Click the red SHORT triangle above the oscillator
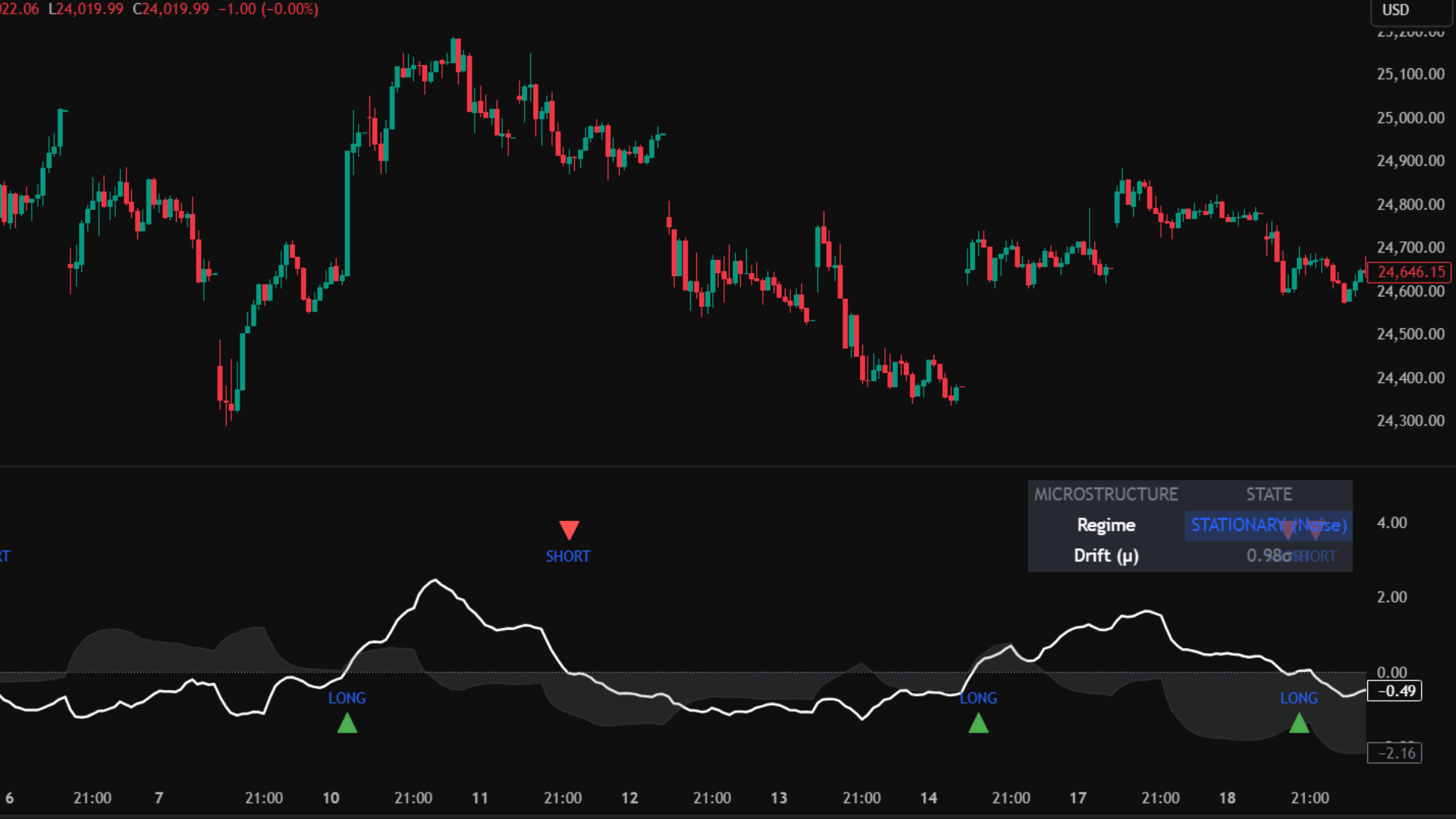The width and height of the screenshot is (1456, 819). (x=569, y=529)
